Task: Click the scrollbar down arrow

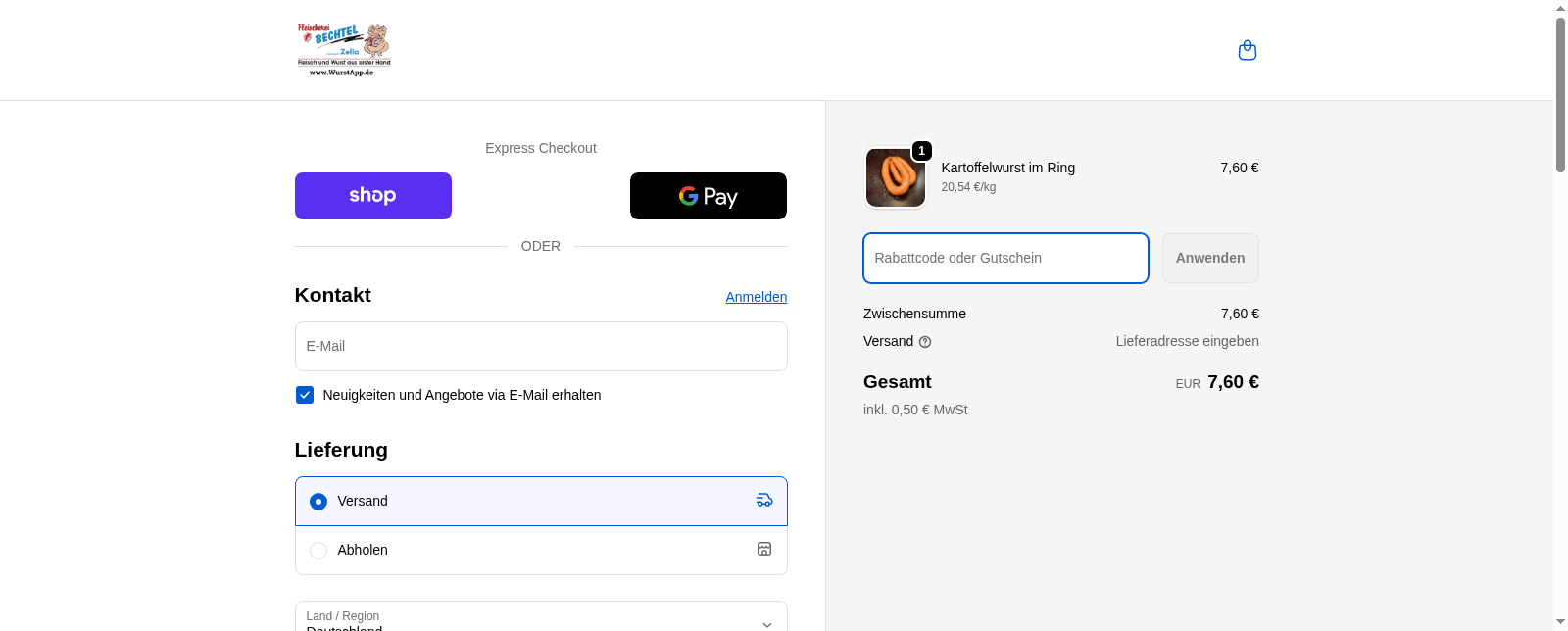Action: point(1560,623)
